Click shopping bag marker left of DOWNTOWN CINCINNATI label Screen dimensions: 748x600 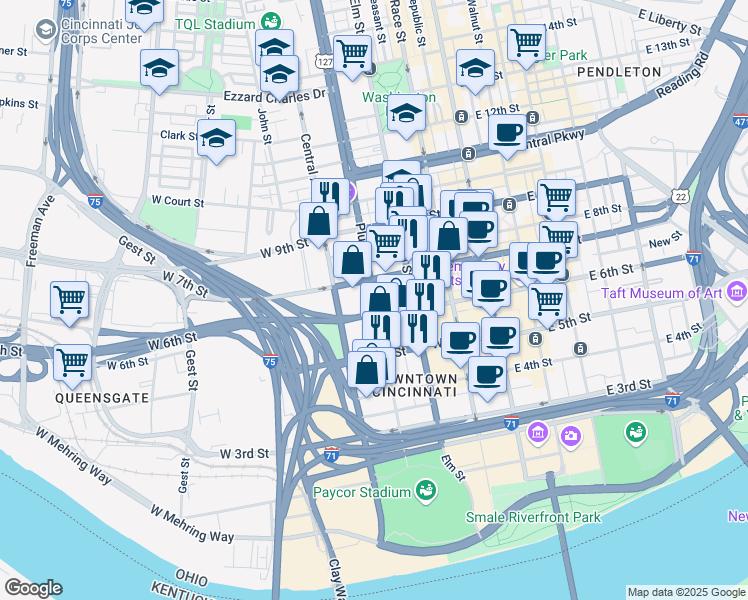coord(366,371)
